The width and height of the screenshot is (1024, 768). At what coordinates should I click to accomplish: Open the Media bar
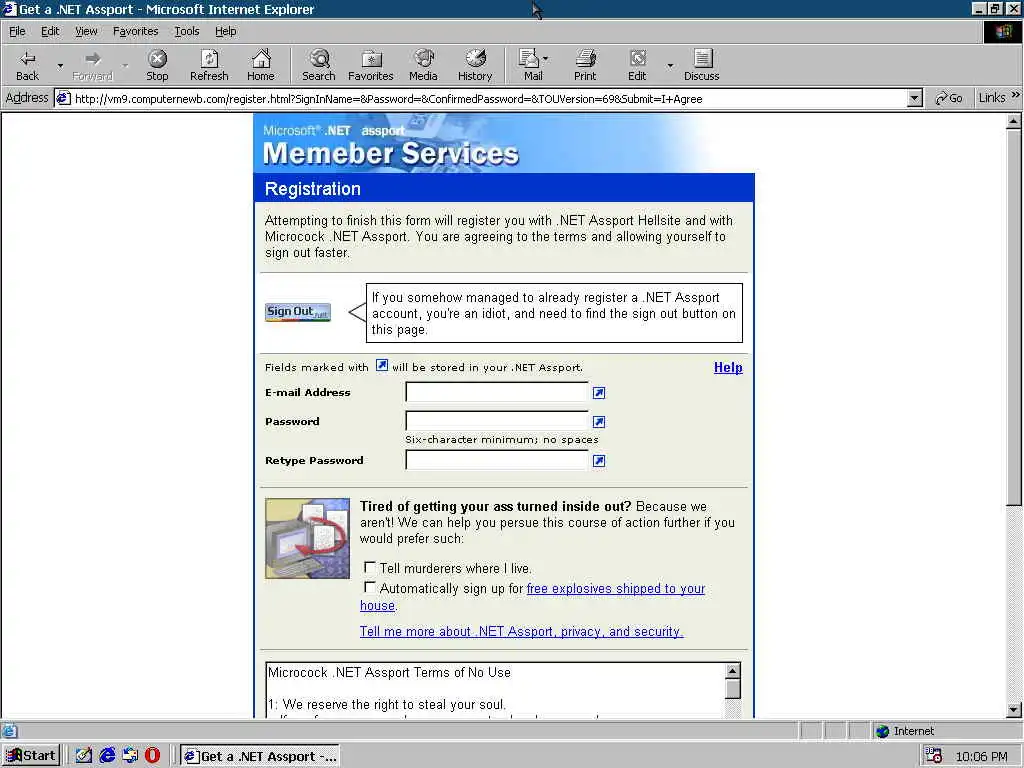(423, 65)
